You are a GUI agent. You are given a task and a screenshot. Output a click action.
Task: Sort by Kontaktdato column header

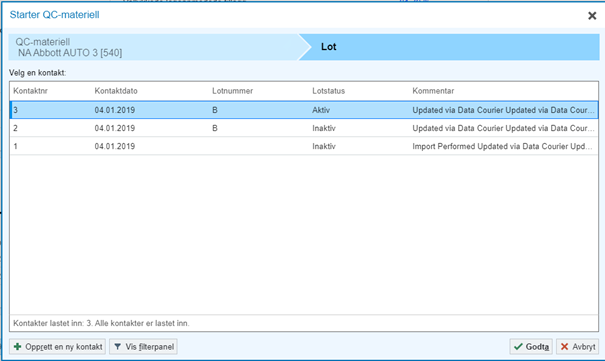[116, 91]
